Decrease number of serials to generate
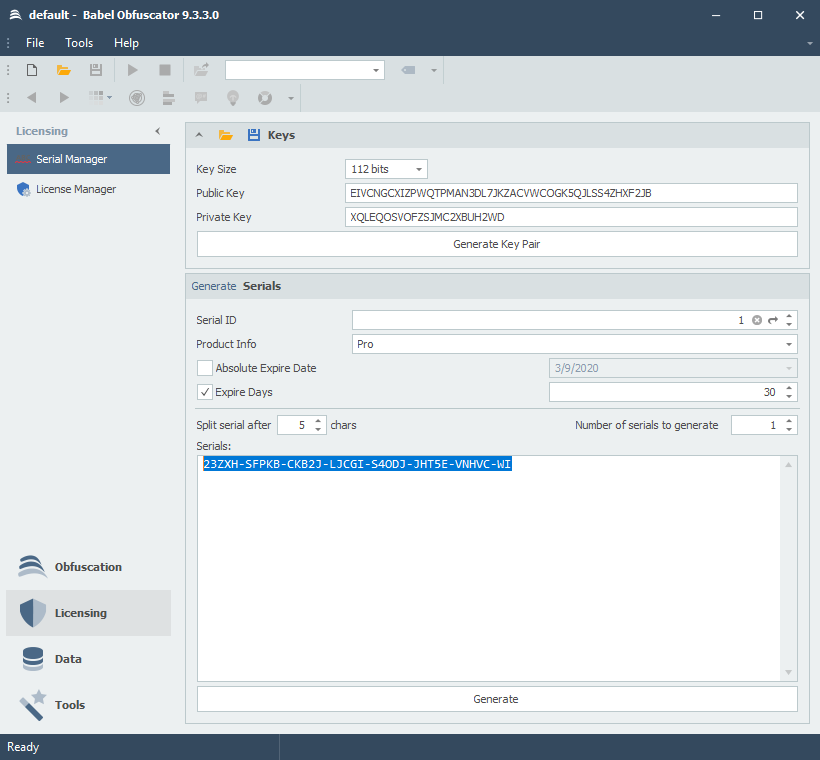The width and height of the screenshot is (820, 760). pos(789,429)
